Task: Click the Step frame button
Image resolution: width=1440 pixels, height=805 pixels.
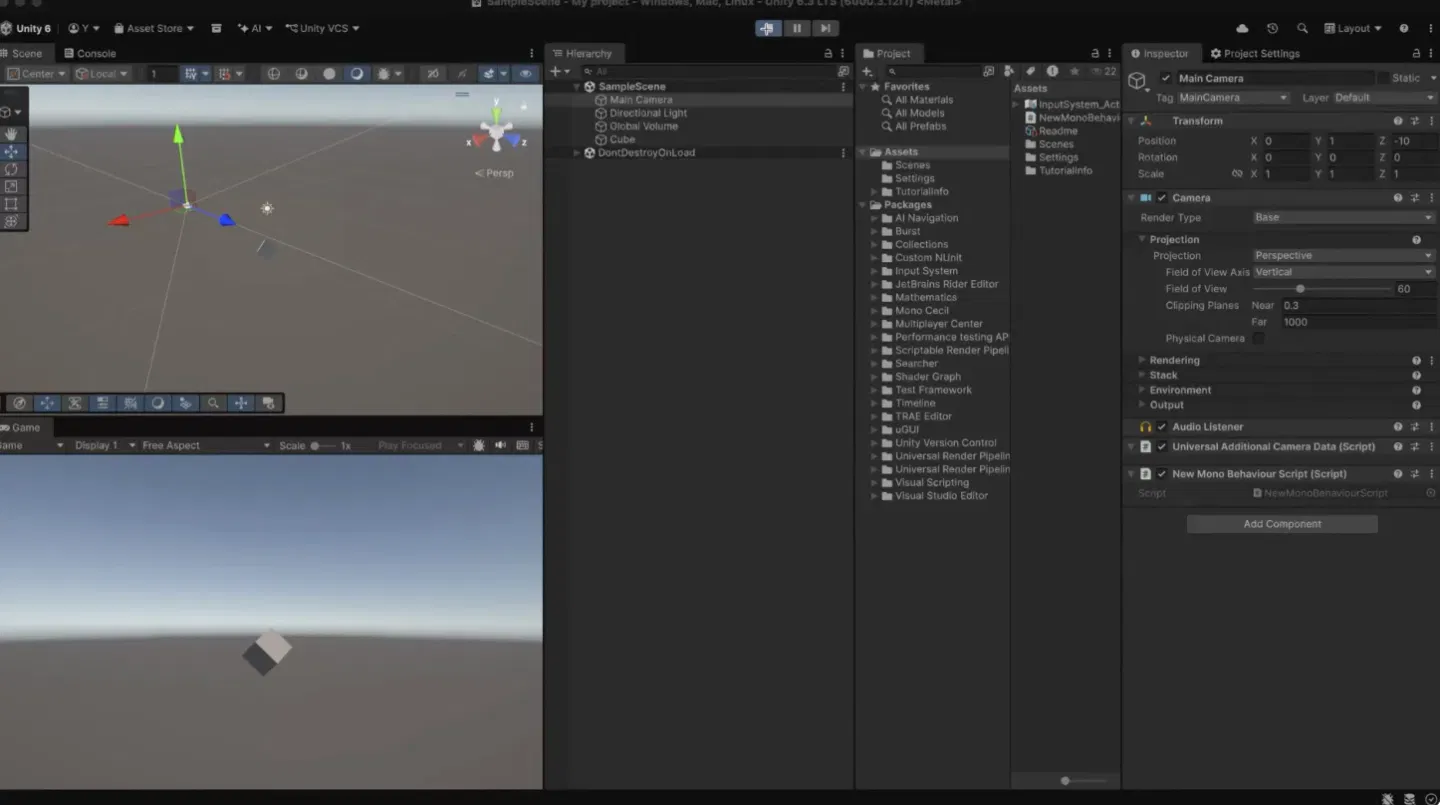Action: click(825, 28)
